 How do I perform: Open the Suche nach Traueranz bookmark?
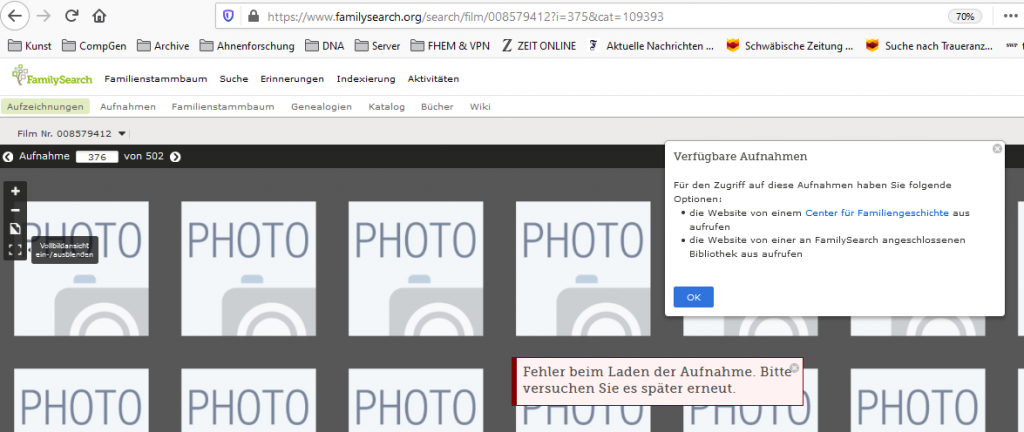pyautogui.click(x=930, y=46)
